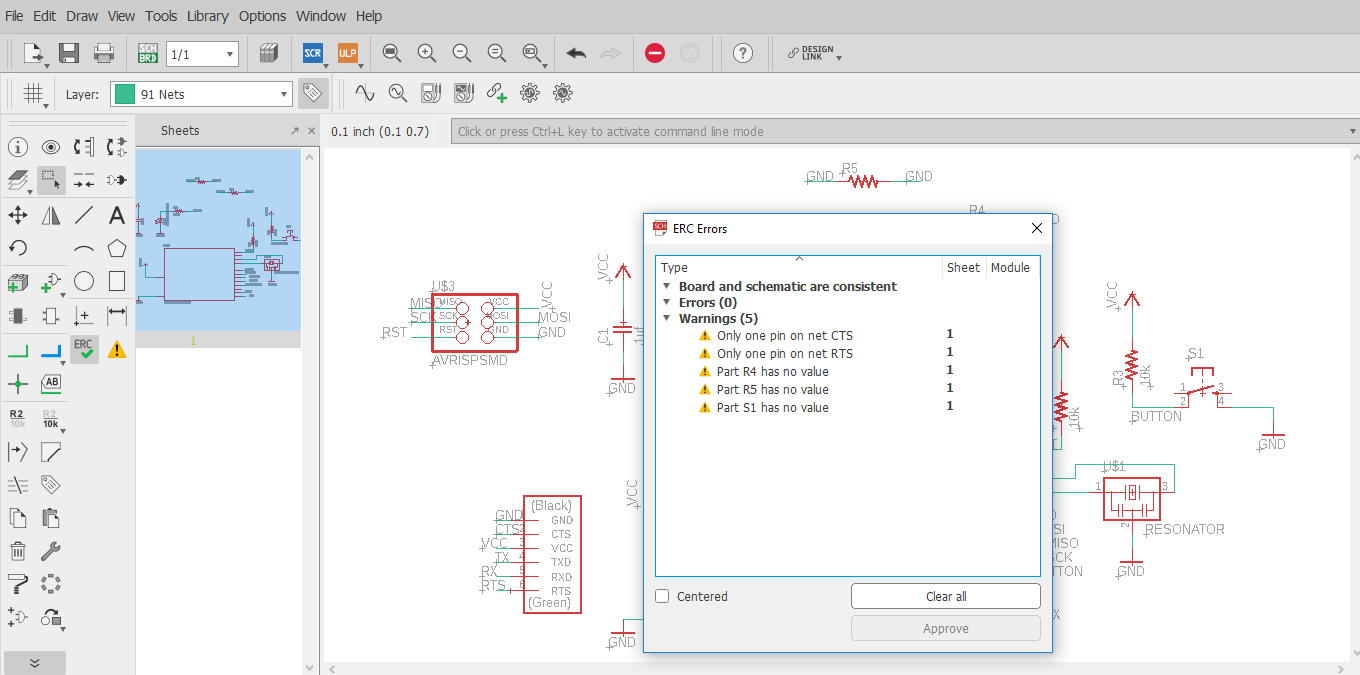This screenshot has width=1360, height=675.
Task: Open the Edit menu
Action: point(44,16)
